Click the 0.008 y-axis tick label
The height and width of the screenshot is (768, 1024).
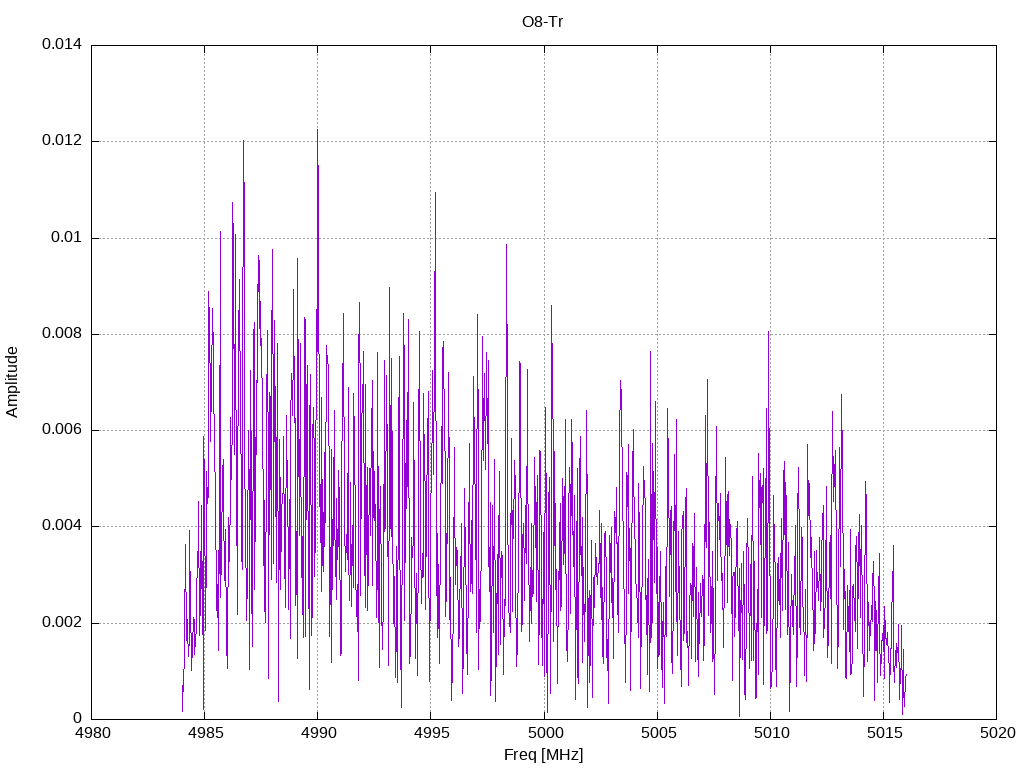62,334
